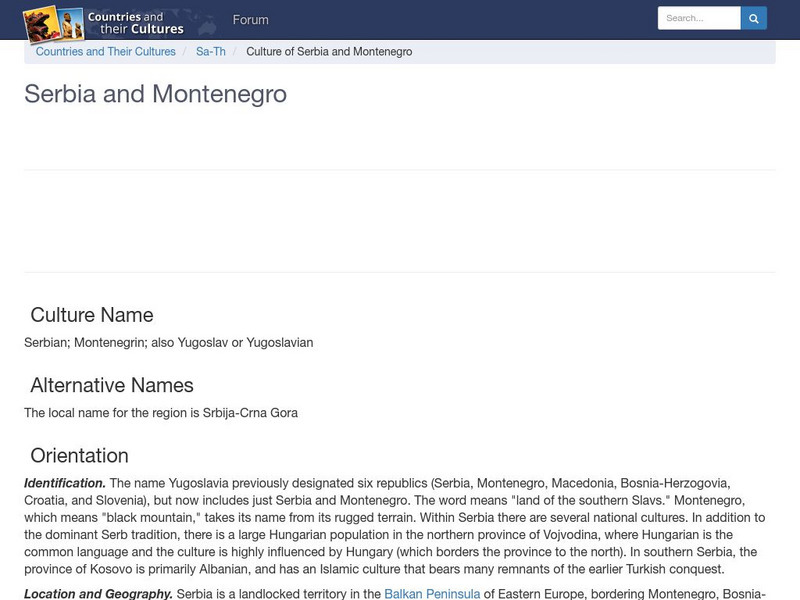Click the magnifying glass search button
This screenshot has width=800, height=600.
[753, 18]
